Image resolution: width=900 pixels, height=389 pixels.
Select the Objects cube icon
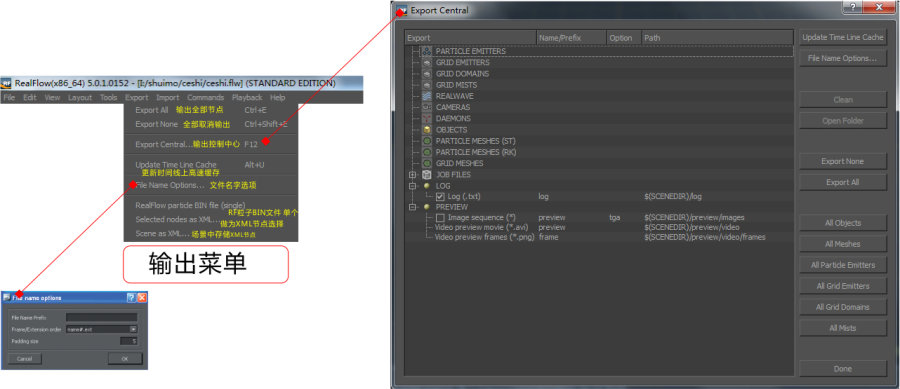[426, 130]
